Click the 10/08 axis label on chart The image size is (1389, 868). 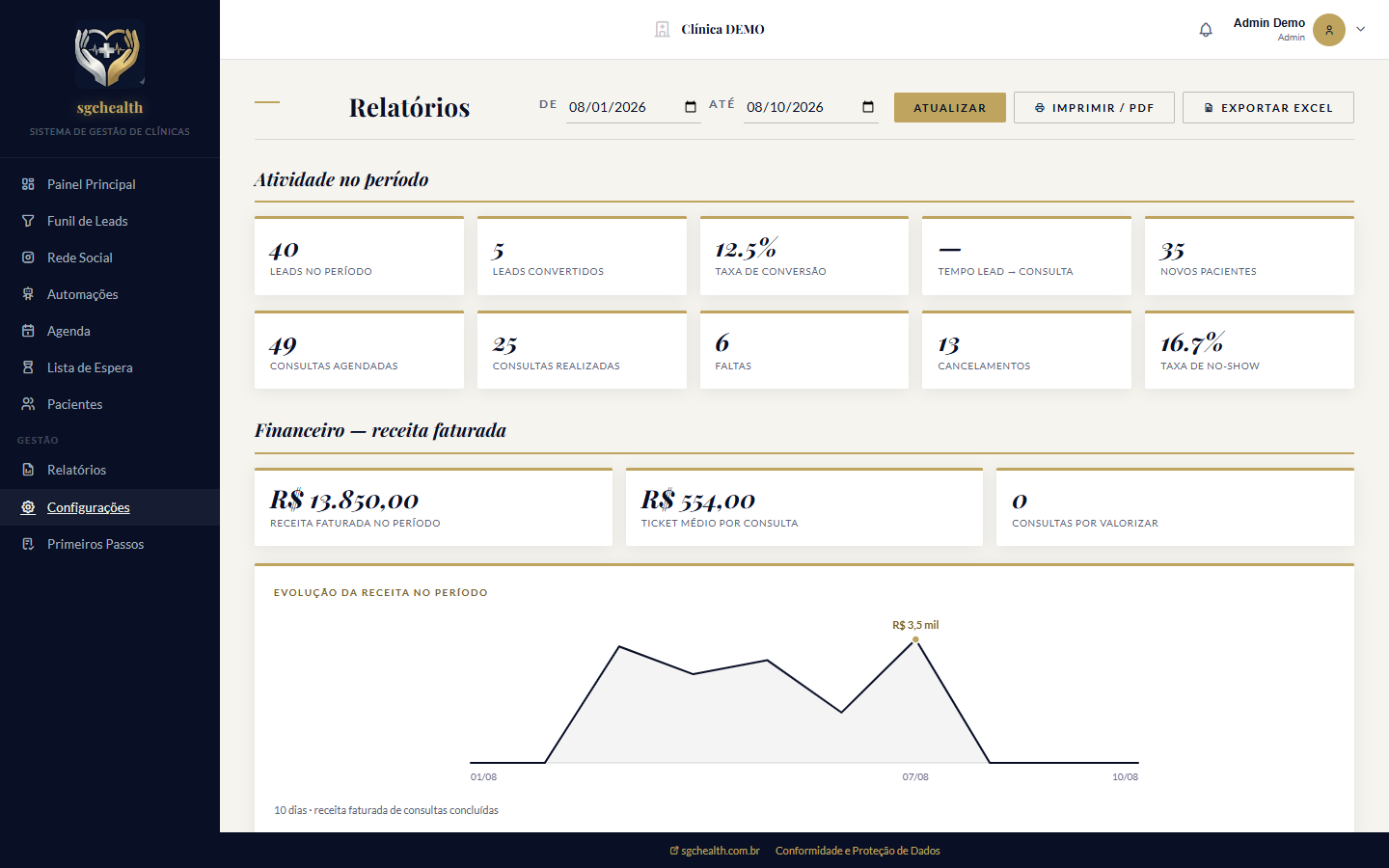coord(1125,777)
